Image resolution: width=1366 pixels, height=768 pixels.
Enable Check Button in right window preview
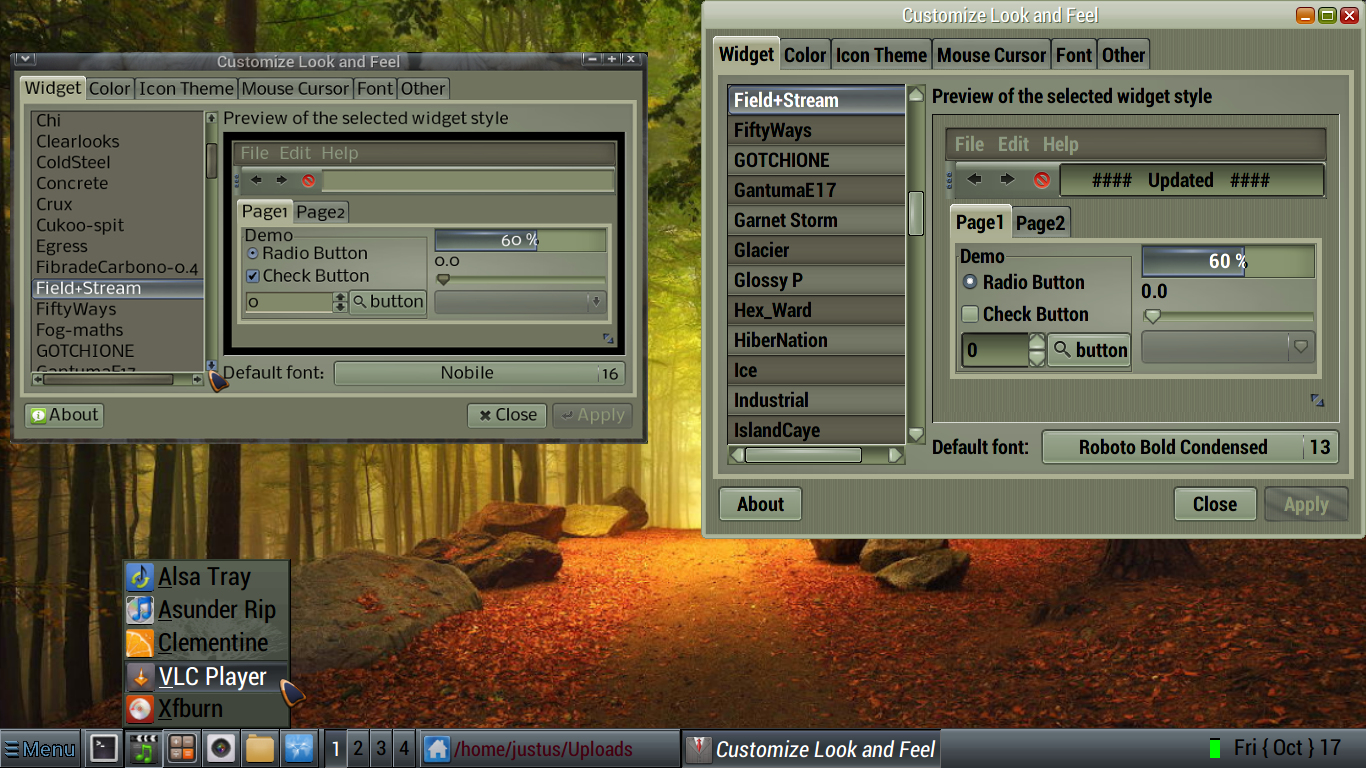(x=1025, y=314)
